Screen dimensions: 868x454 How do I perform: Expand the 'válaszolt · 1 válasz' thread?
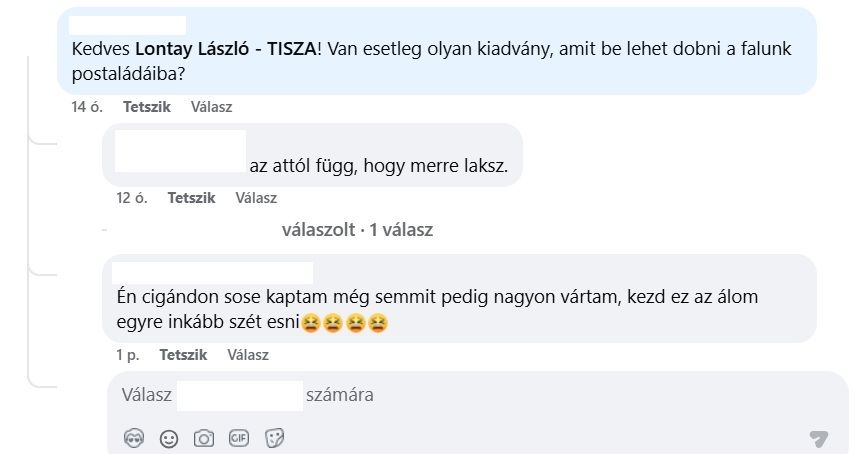357,230
